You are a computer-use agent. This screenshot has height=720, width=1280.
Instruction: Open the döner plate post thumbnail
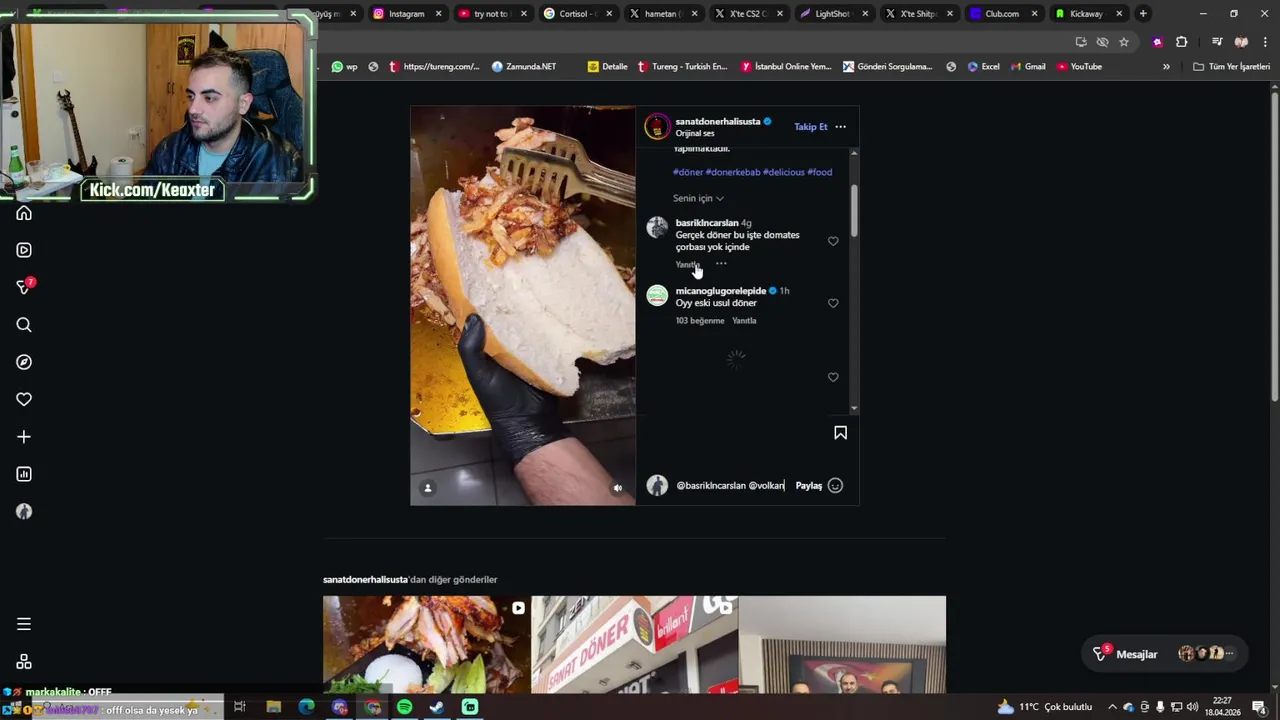coord(426,645)
